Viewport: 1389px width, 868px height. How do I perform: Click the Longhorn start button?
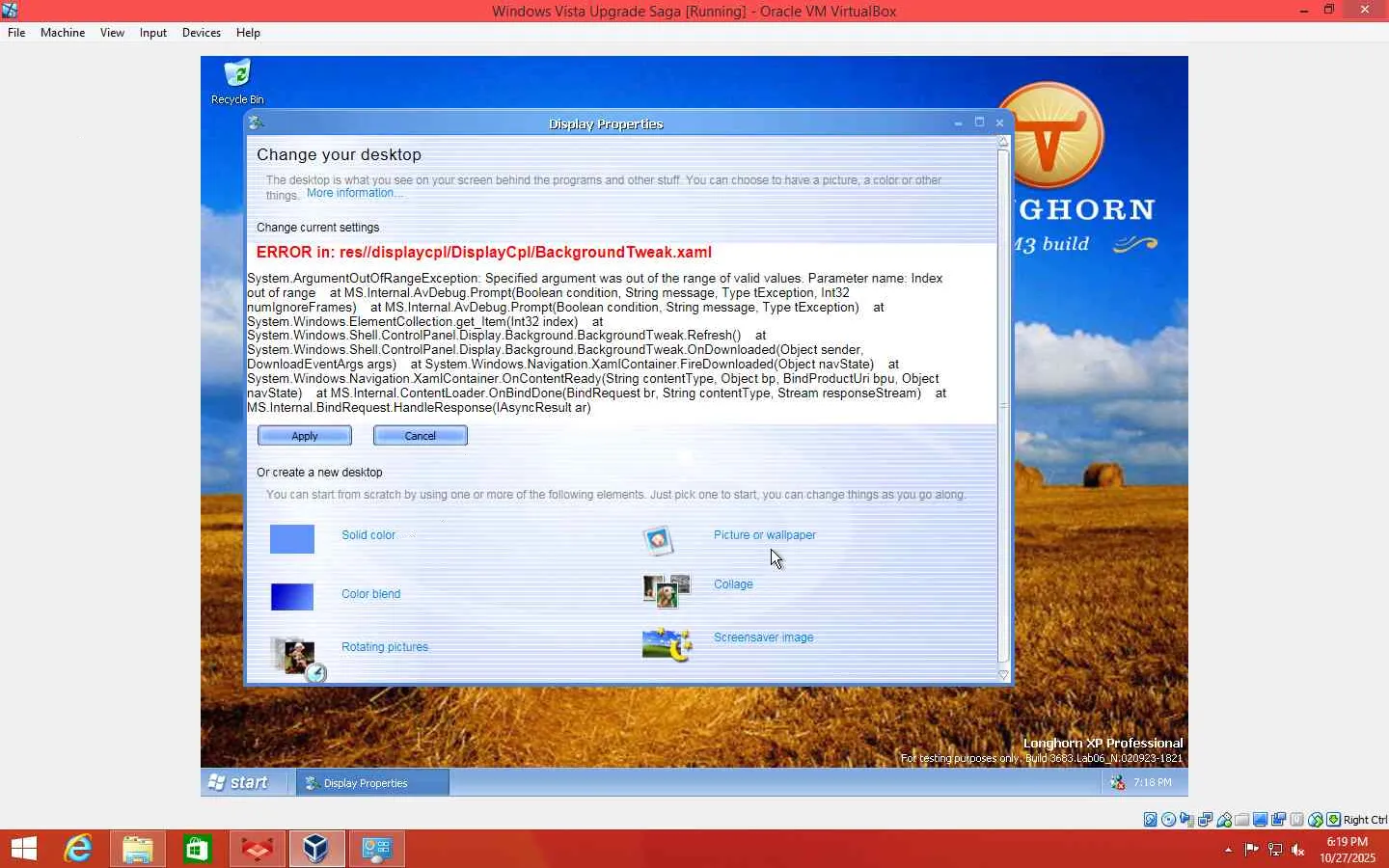click(239, 783)
